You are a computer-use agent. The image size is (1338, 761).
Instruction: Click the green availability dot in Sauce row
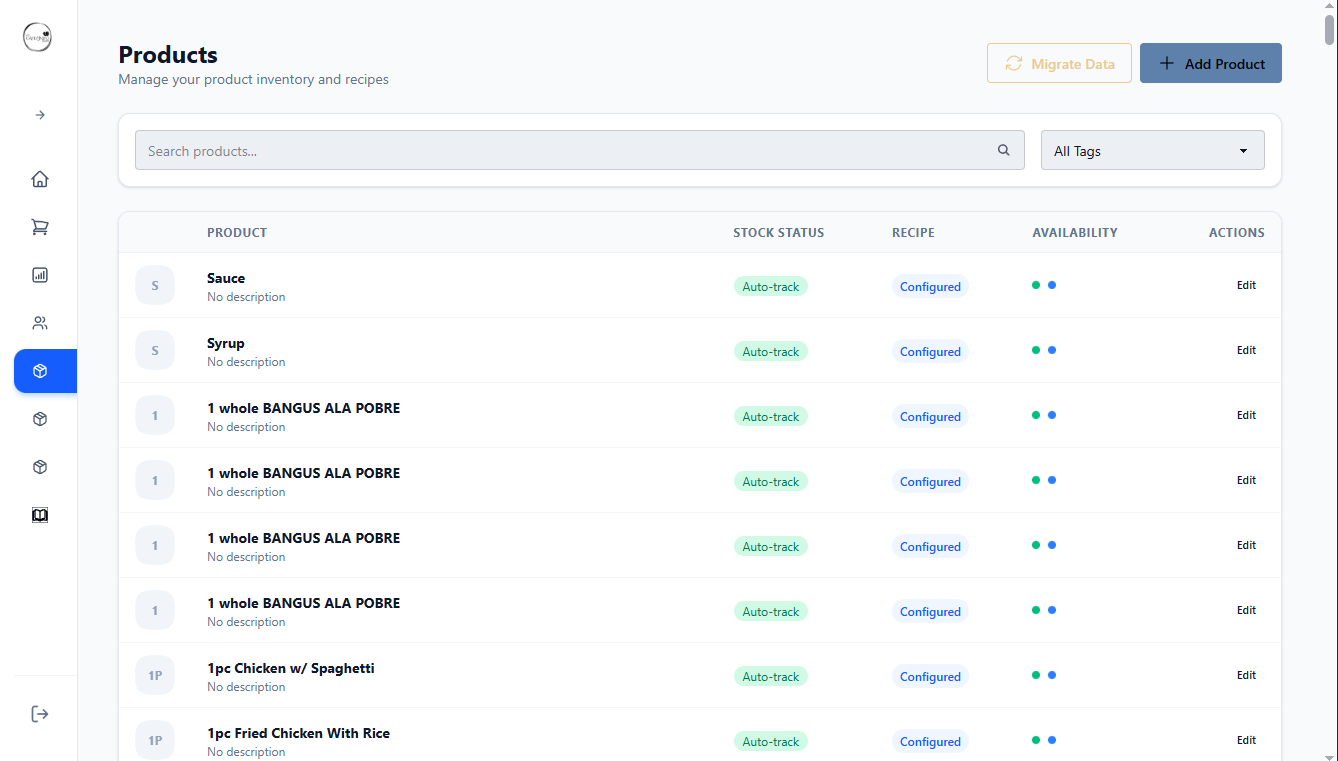pyautogui.click(x=1036, y=285)
